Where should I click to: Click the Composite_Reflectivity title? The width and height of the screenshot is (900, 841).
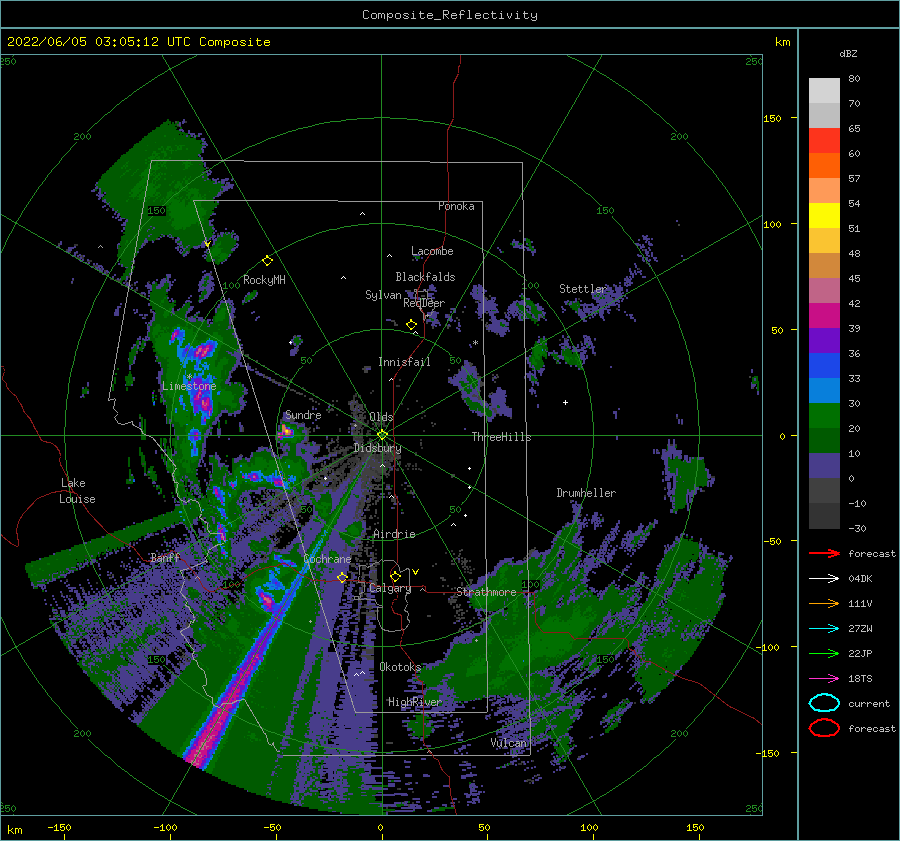pyautogui.click(x=450, y=15)
